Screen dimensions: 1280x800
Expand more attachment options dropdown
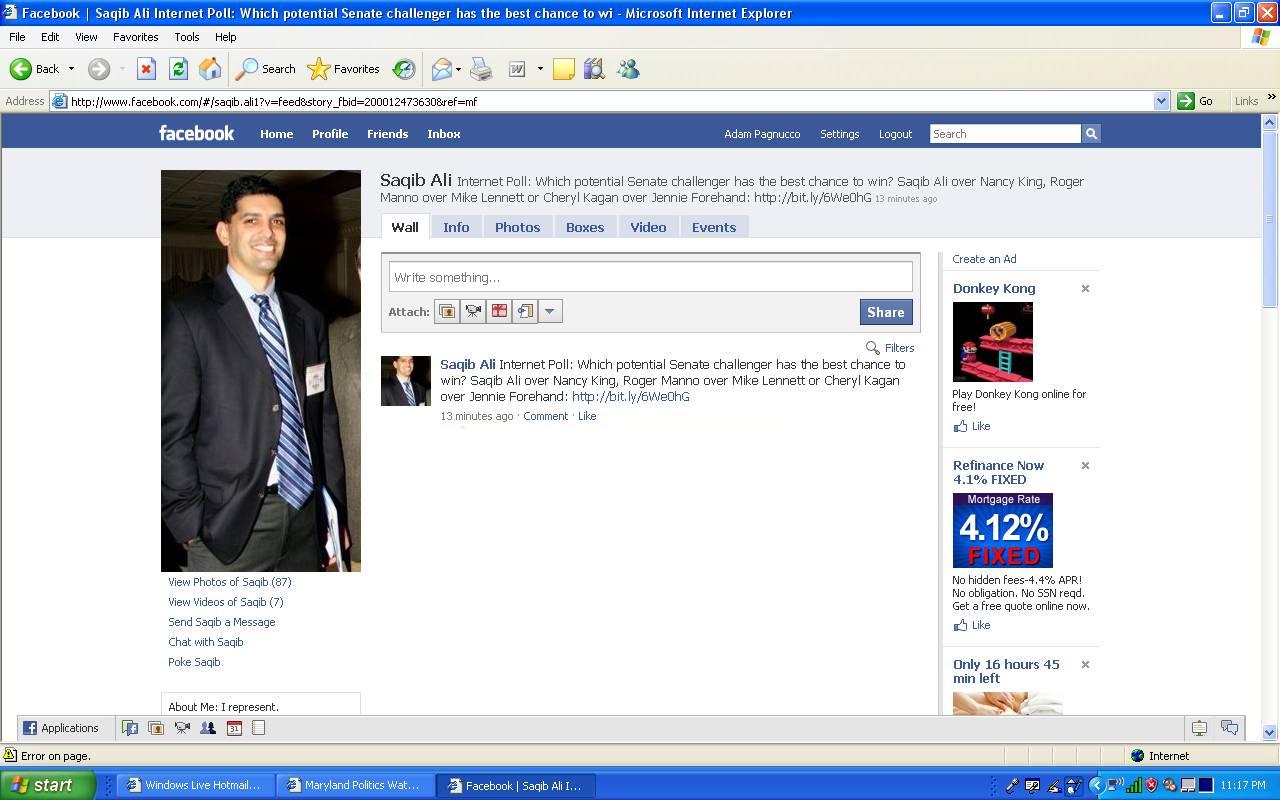(x=550, y=311)
